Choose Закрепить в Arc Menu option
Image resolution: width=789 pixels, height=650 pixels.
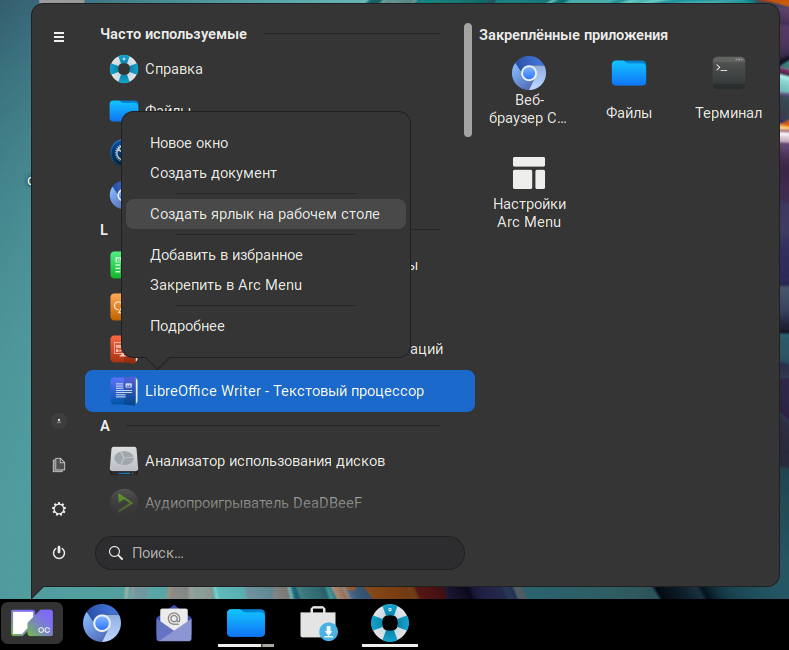[226, 285]
